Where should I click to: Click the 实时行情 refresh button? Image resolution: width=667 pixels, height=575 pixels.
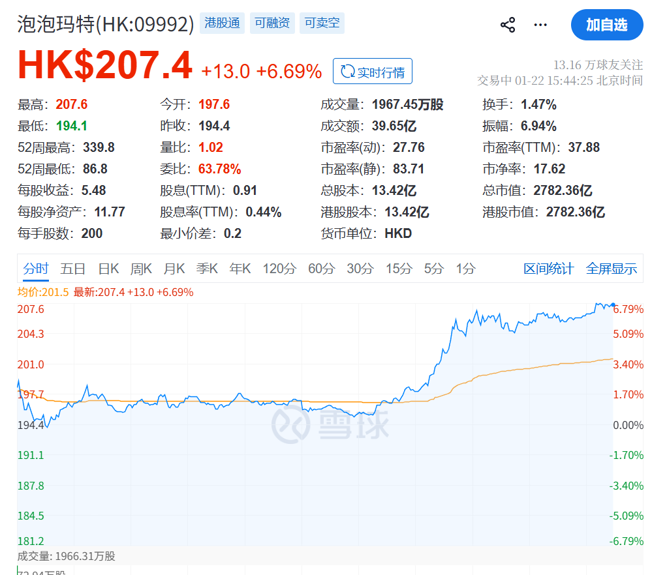(372, 71)
